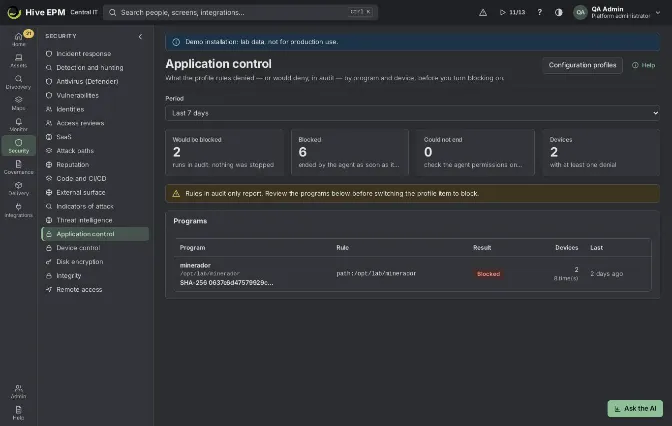Open Help at the rail bottom

tap(18, 413)
